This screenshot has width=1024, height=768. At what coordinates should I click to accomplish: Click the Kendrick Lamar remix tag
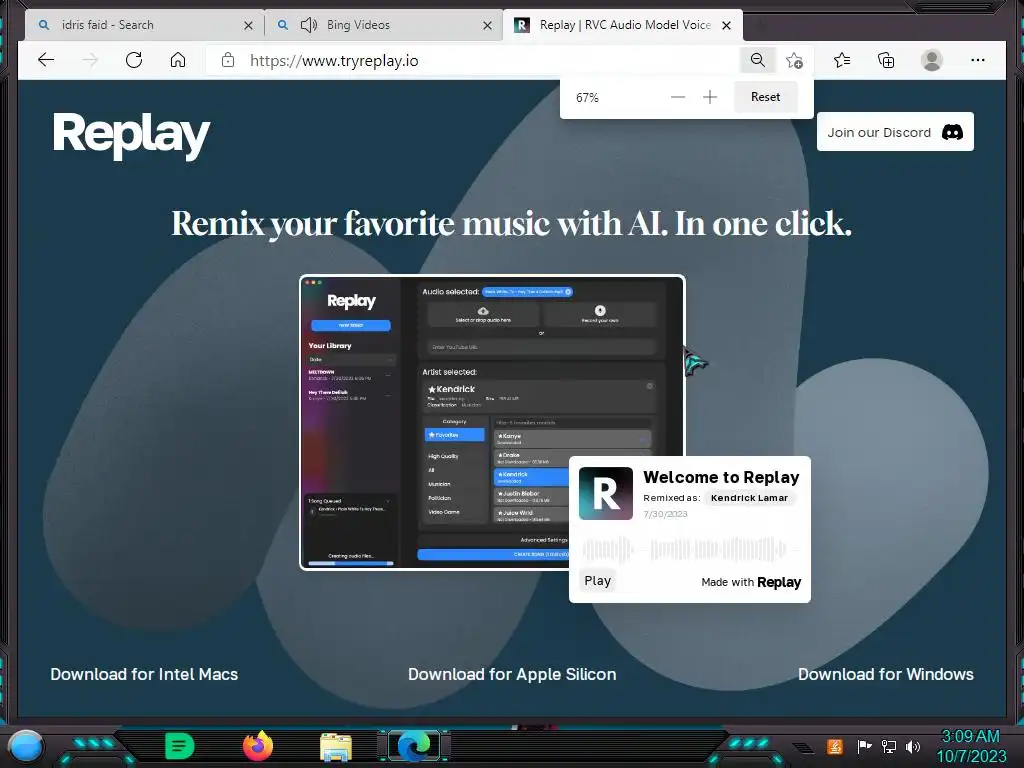[x=749, y=498]
